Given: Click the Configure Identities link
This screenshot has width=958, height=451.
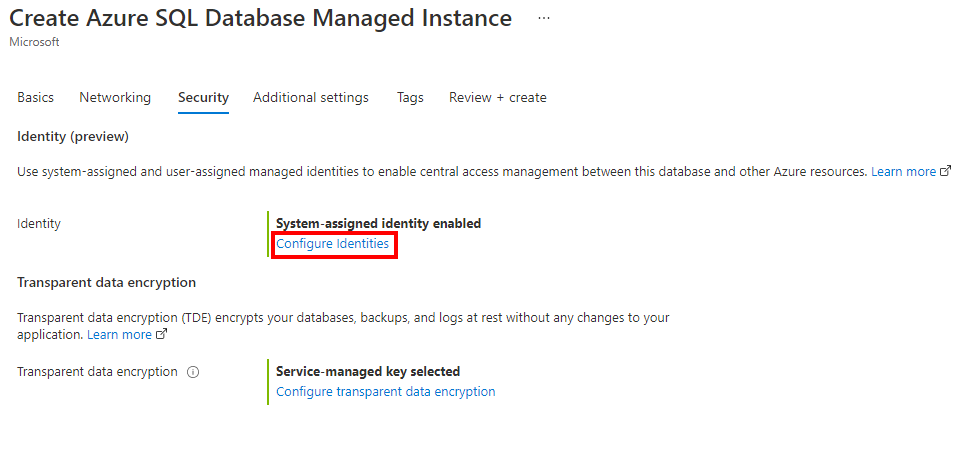Looking at the screenshot, I should pos(332,244).
